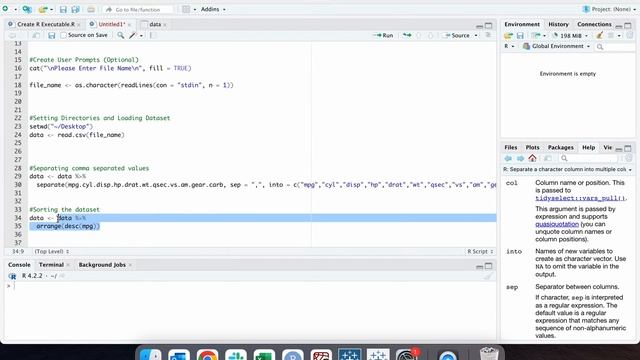Screen dimensions: 640x360
Task: Open the Global Environment dropdown
Action: coord(556,47)
